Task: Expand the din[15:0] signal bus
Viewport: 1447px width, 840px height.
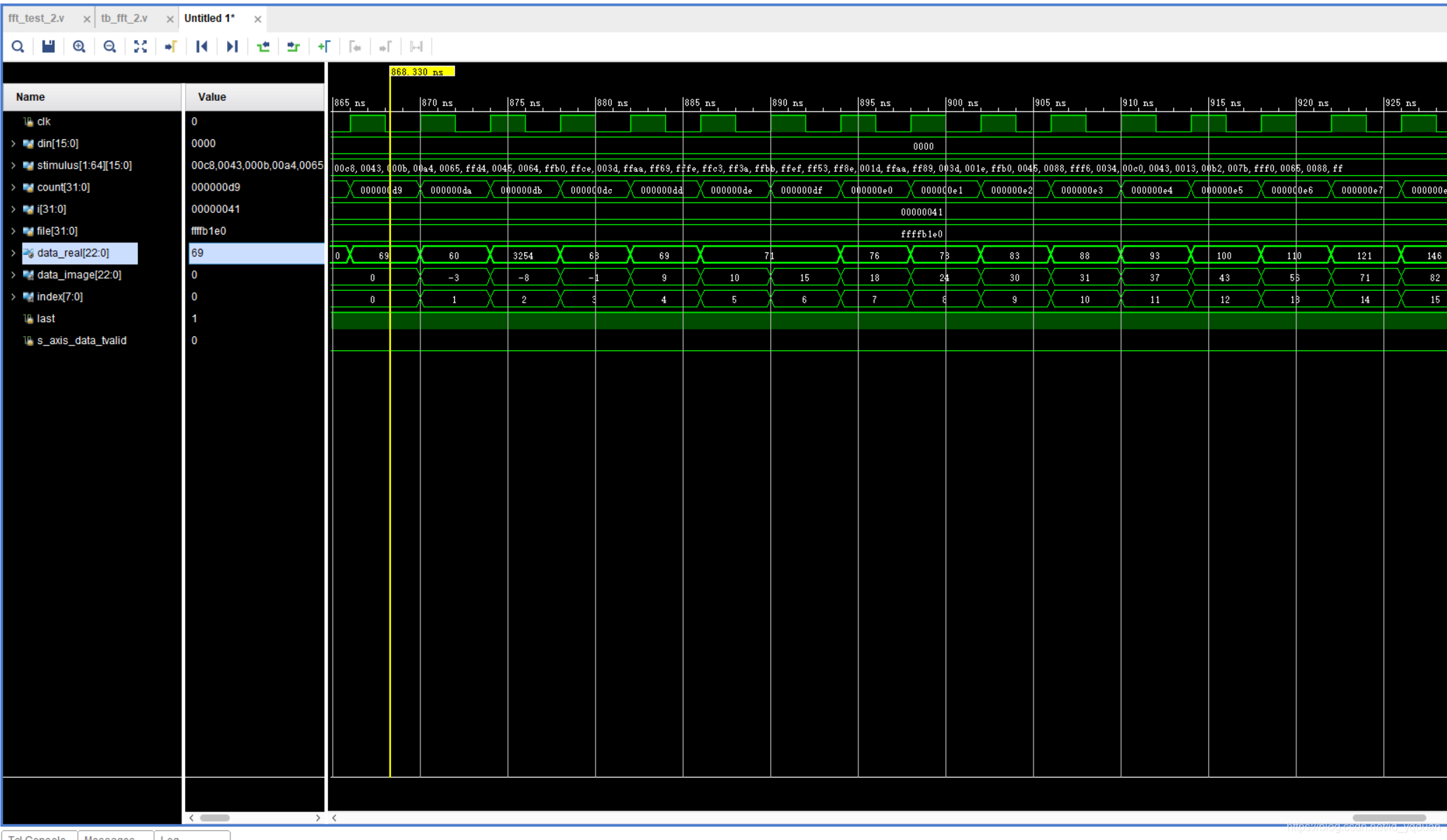Action: click(x=13, y=144)
